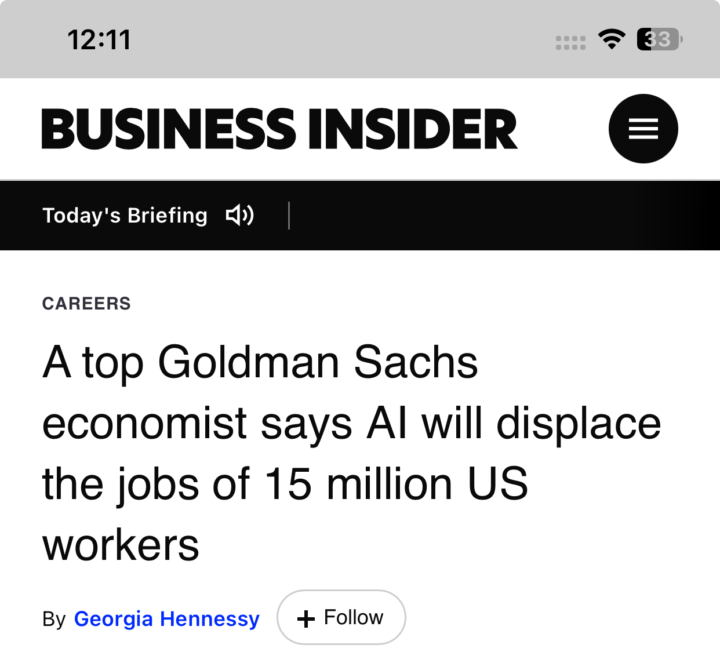Tap the 'By' byline text
Screen dimensions: 720x670
click(x=54, y=619)
